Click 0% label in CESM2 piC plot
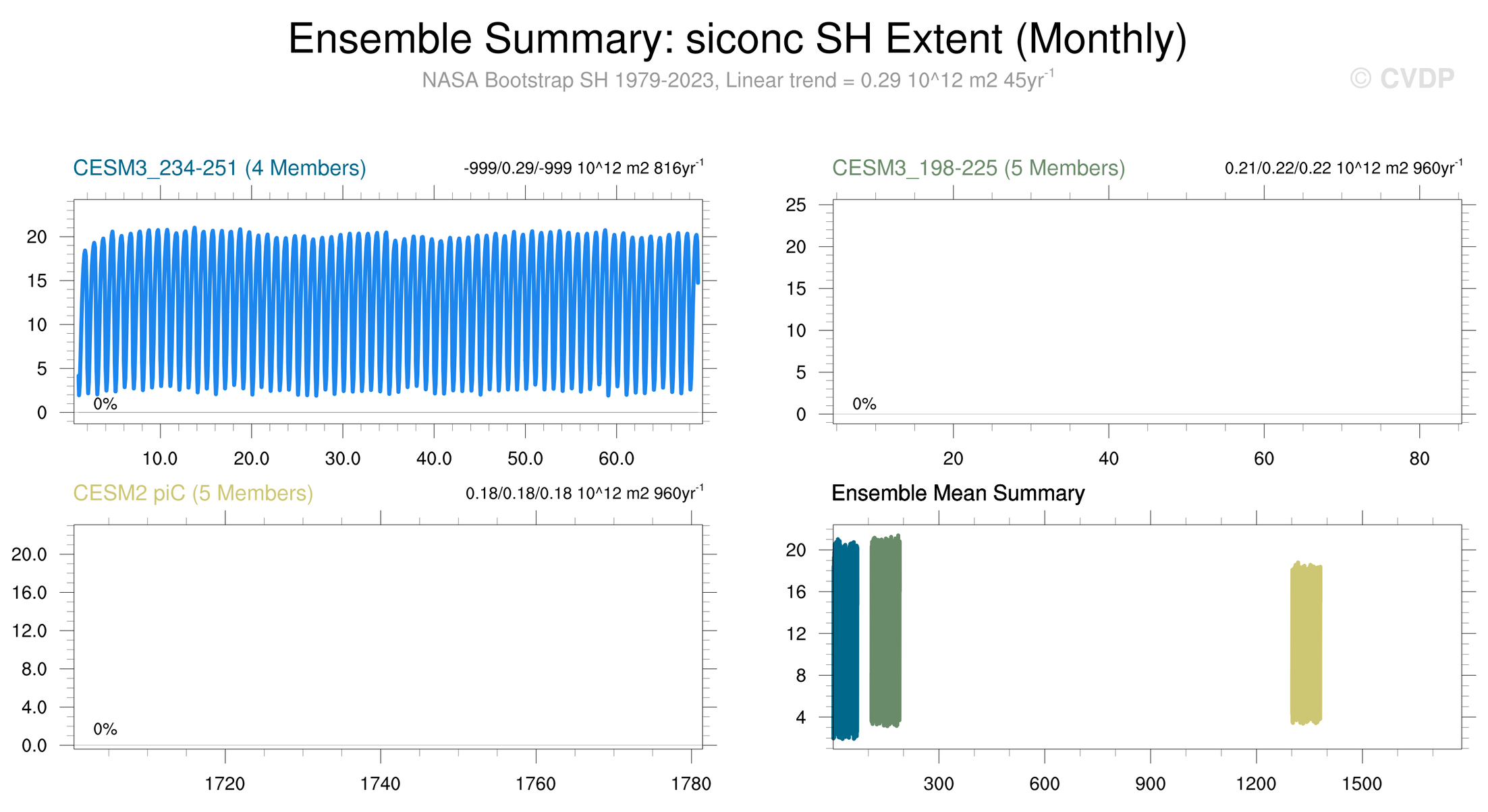 coord(105,729)
